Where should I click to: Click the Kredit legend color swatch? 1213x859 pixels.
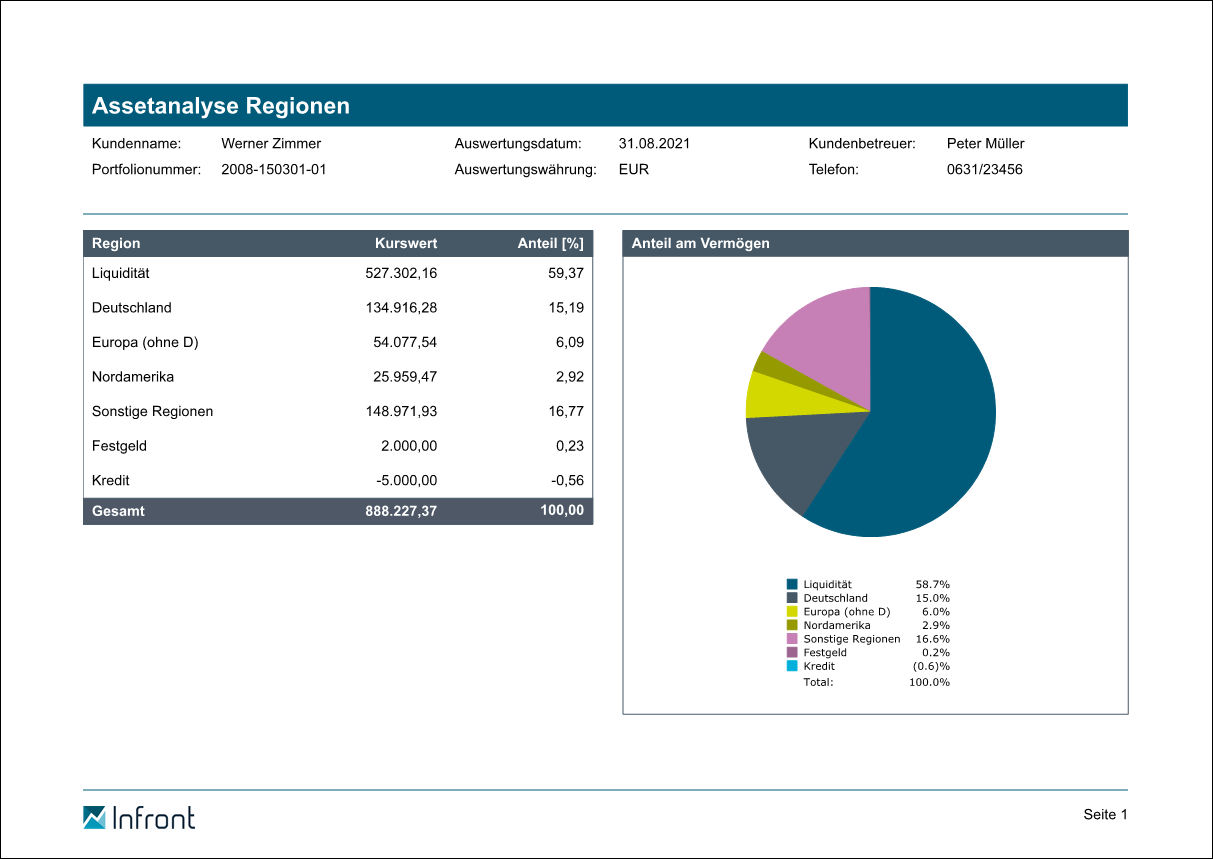pyautogui.click(x=792, y=666)
